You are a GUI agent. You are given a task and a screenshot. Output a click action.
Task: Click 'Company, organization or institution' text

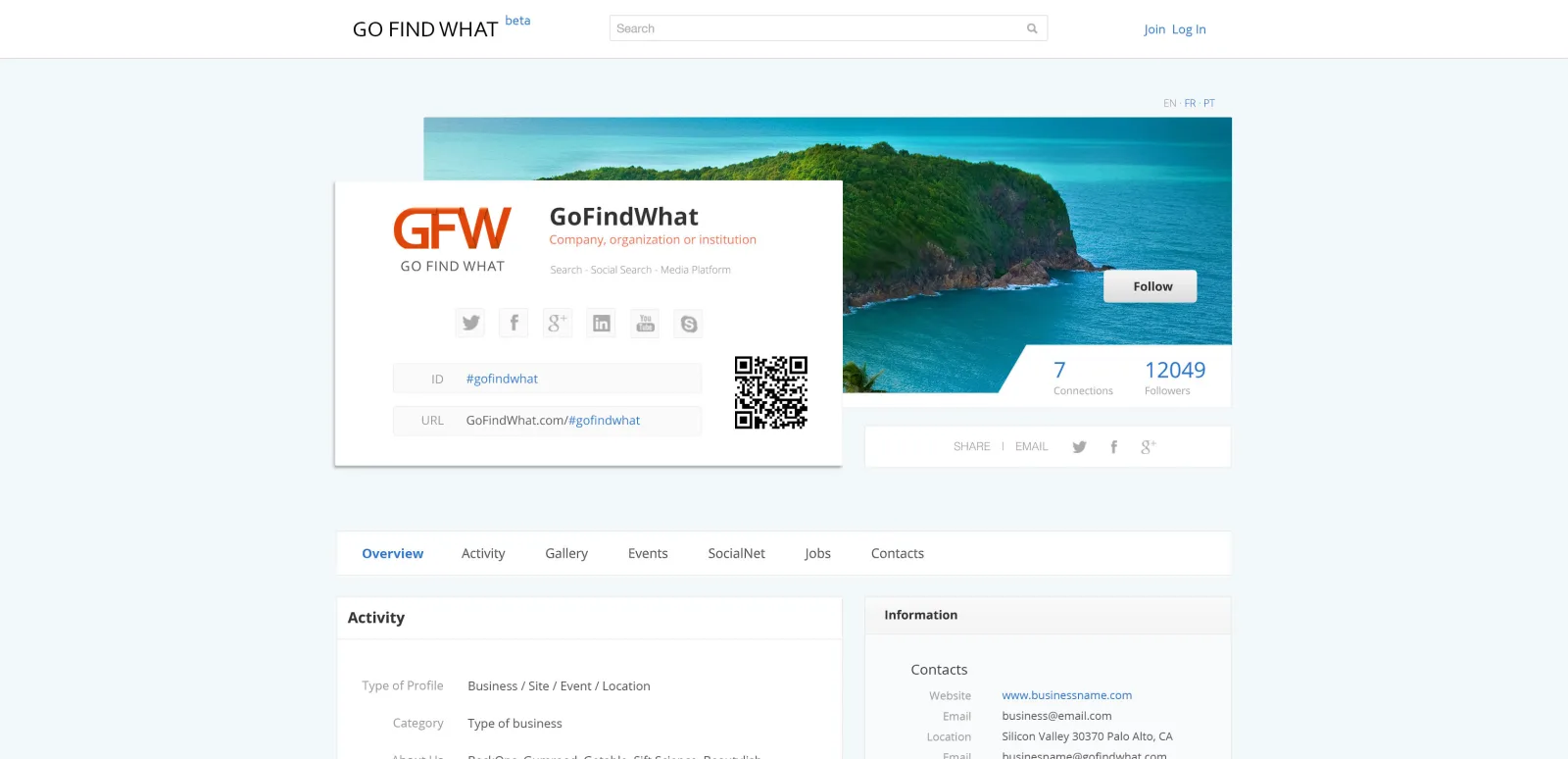pyautogui.click(x=653, y=239)
